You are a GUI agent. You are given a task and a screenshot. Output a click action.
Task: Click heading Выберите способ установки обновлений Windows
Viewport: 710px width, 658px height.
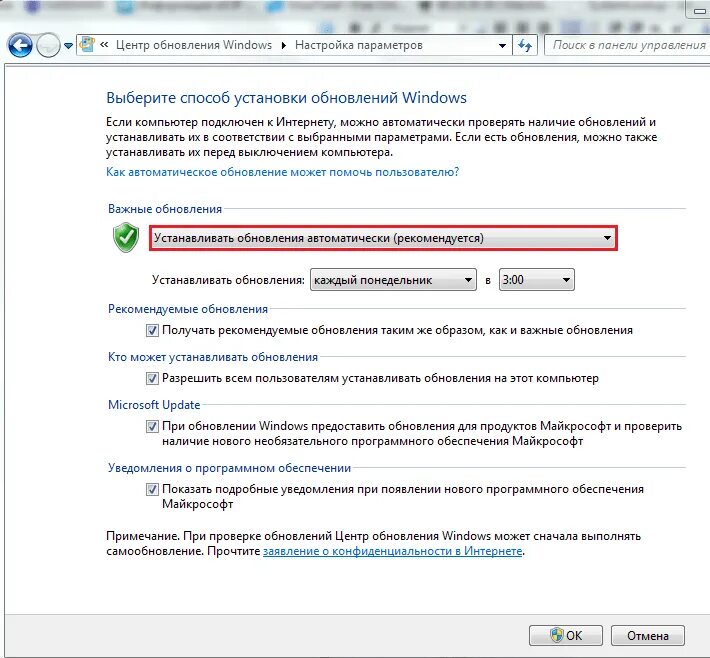286,98
